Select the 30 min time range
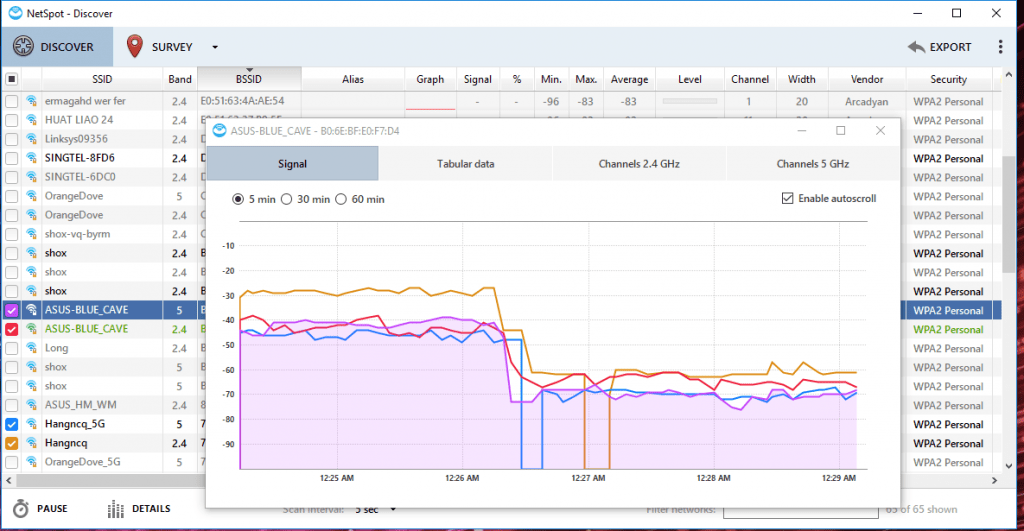 [x=287, y=199]
